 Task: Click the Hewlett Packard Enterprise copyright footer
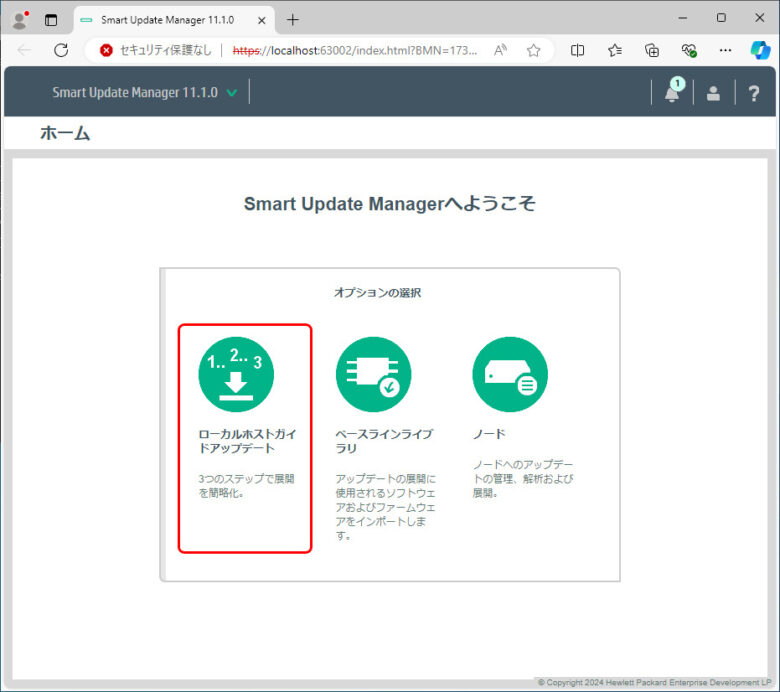point(654,683)
